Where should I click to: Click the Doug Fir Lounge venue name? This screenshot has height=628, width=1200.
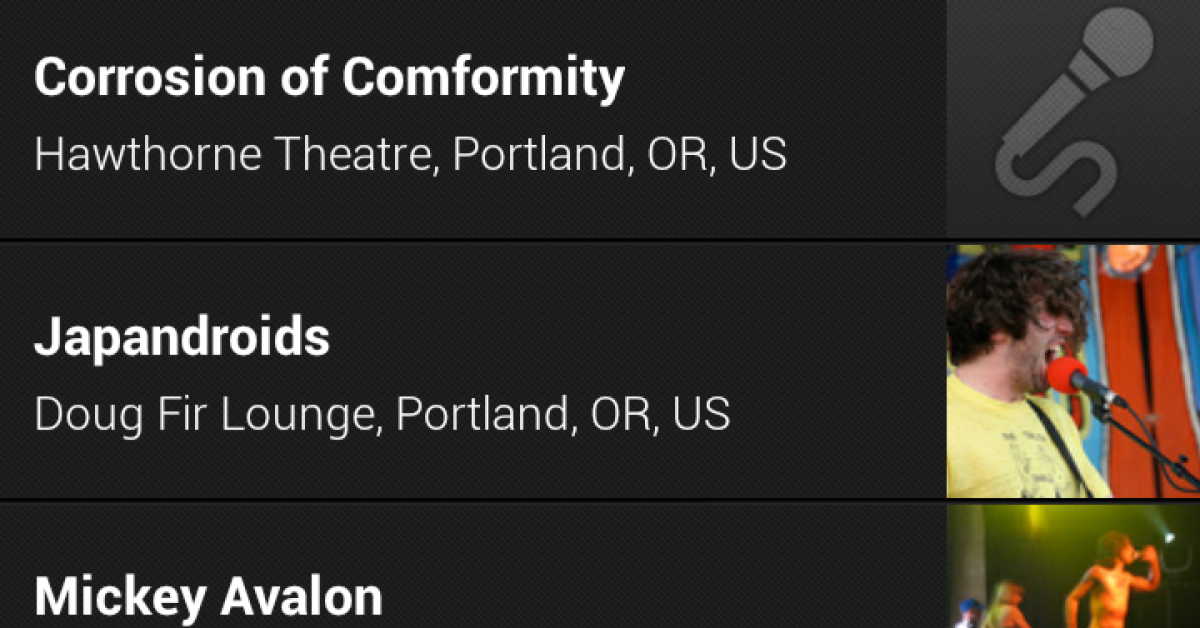click(x=206, y=414)
